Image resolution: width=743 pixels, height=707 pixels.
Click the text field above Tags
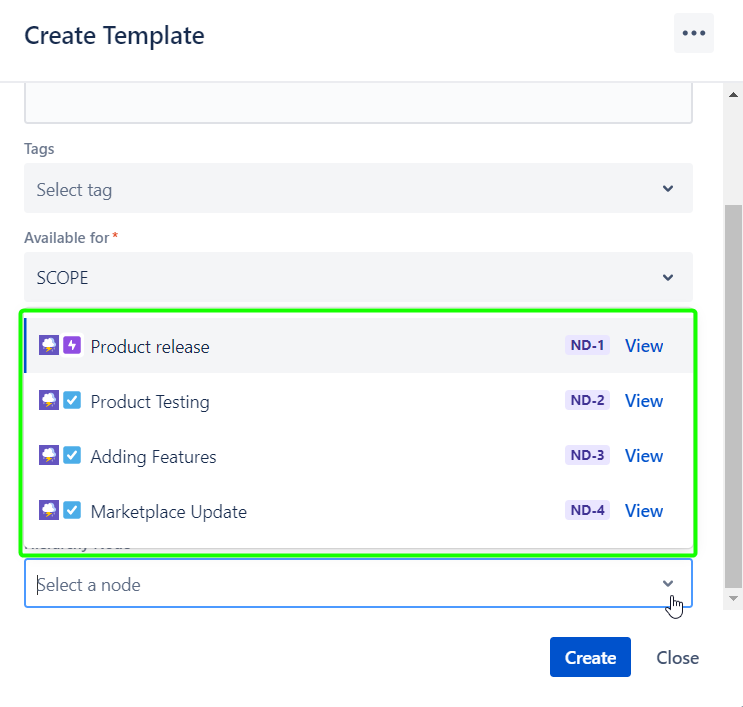click(x=358, y=104)
